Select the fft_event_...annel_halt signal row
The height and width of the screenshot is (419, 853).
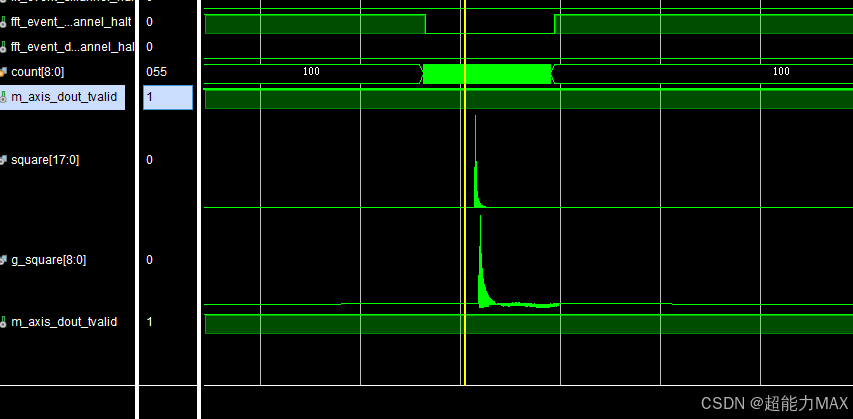point(71,22)
